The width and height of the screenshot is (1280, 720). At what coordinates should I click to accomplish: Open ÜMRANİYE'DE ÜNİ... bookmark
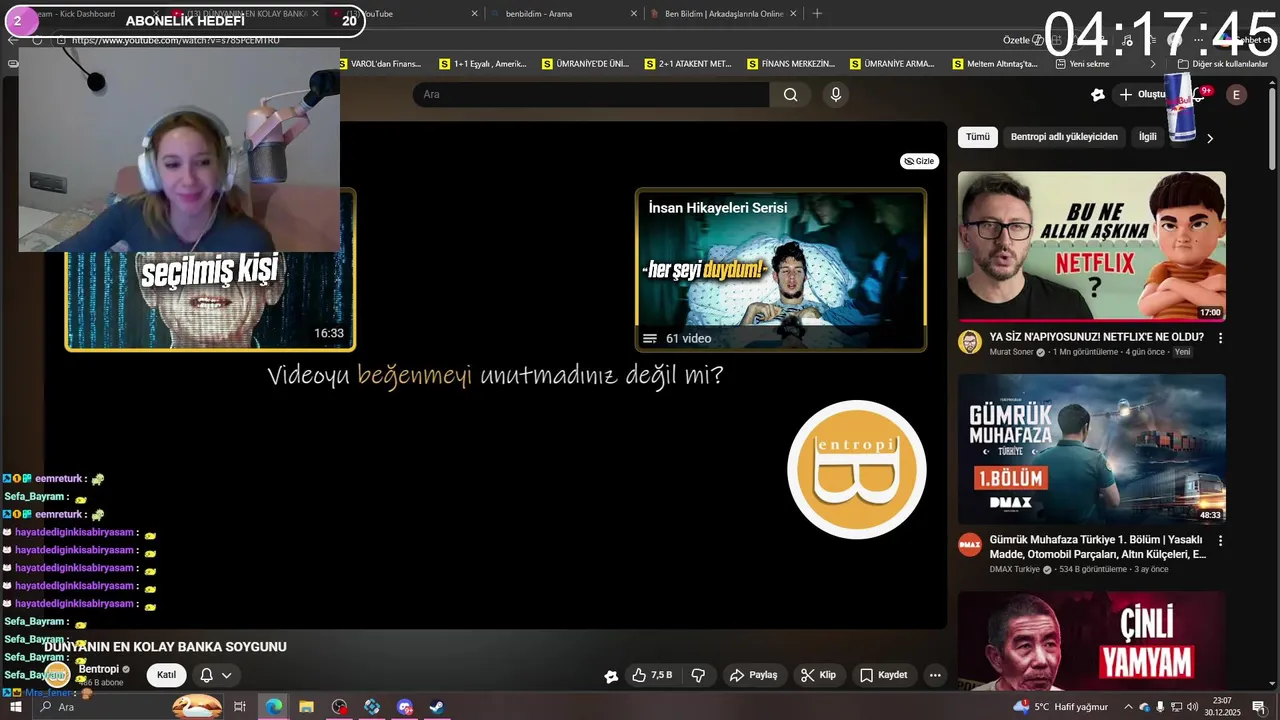coord(585,64)
